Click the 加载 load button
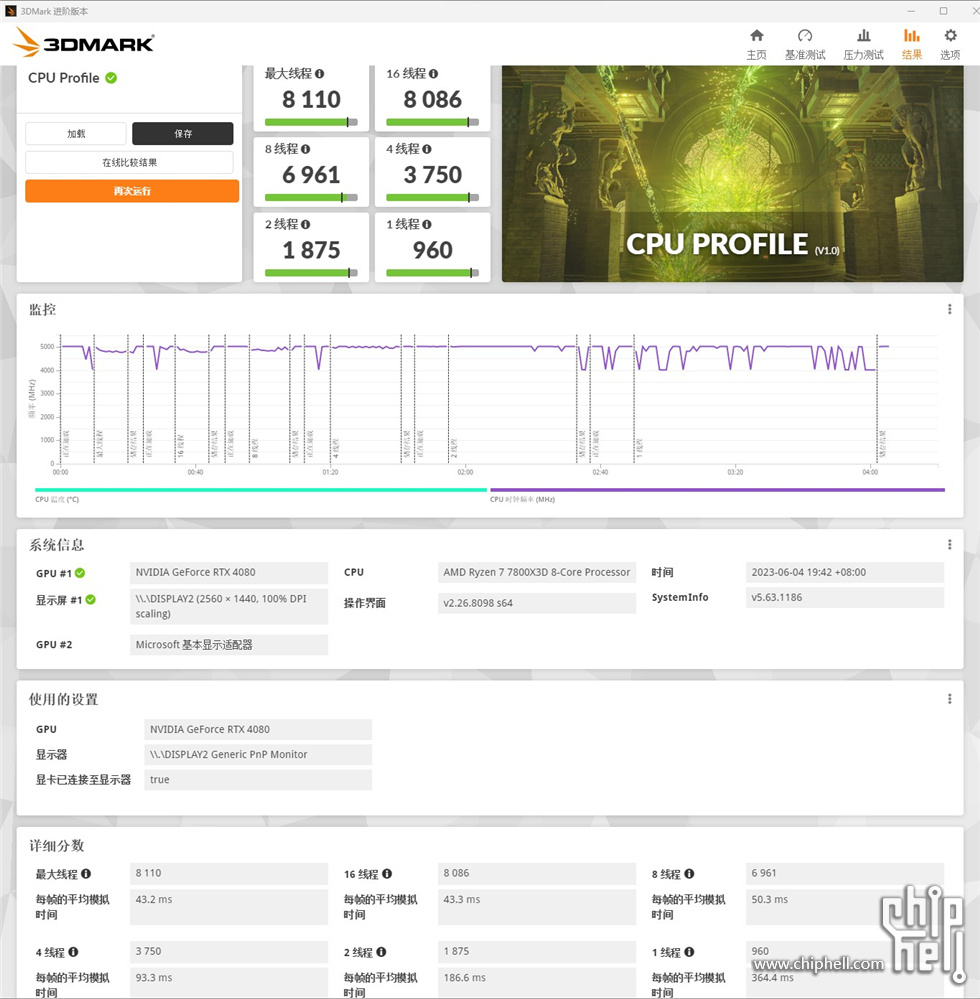The height and width of the screenshot is (999, 980). coord(76,134)
